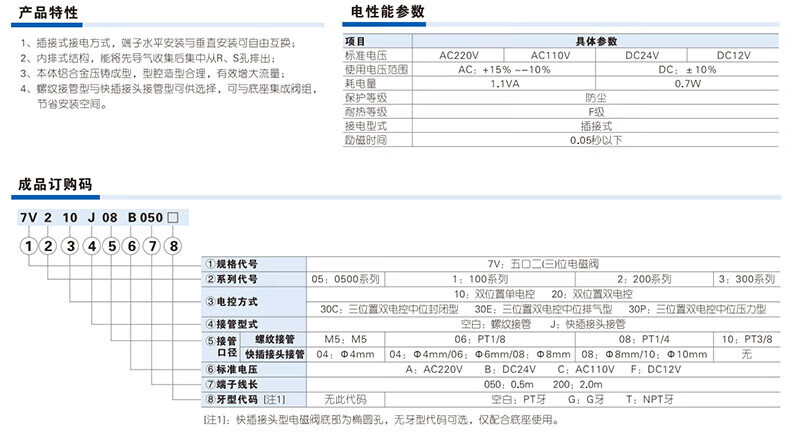Click the '2: 200系列' cell
Viewport: 790px width, 433px height.
[644, 279]
